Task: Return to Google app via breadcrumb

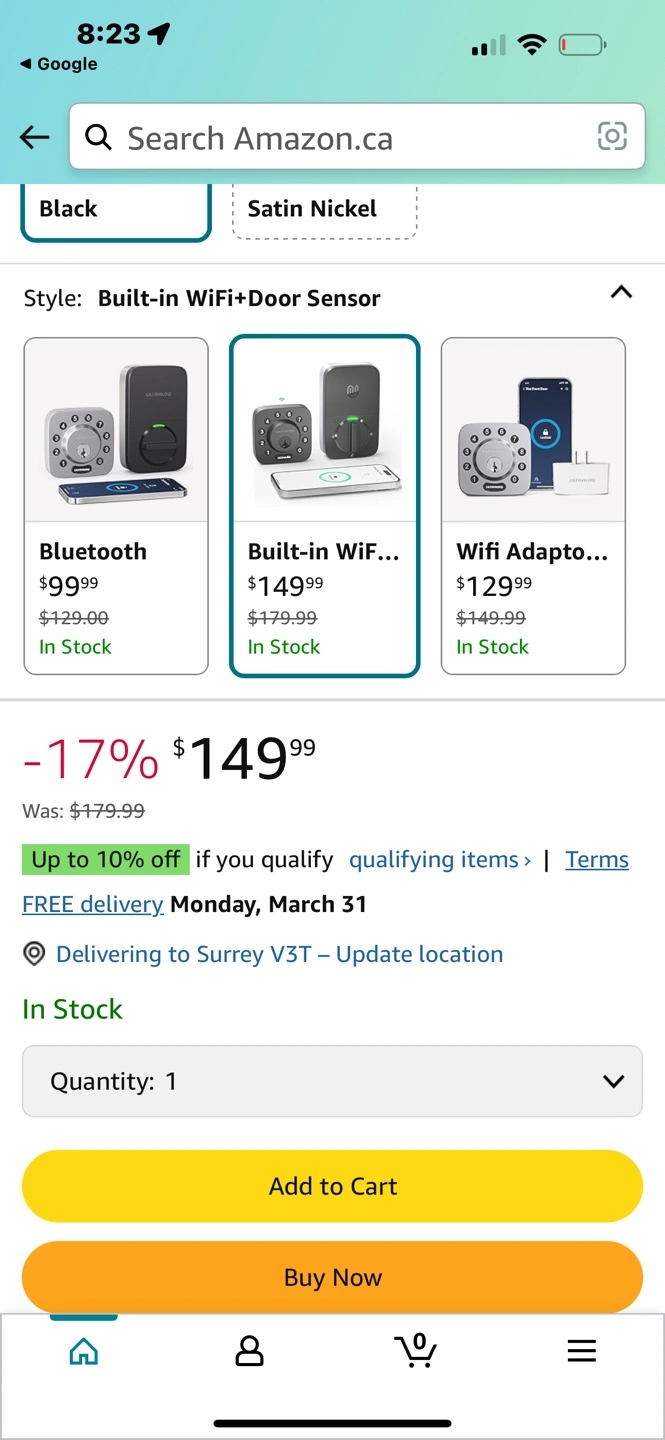Action: pyautogui.click(x=58, y=64)
